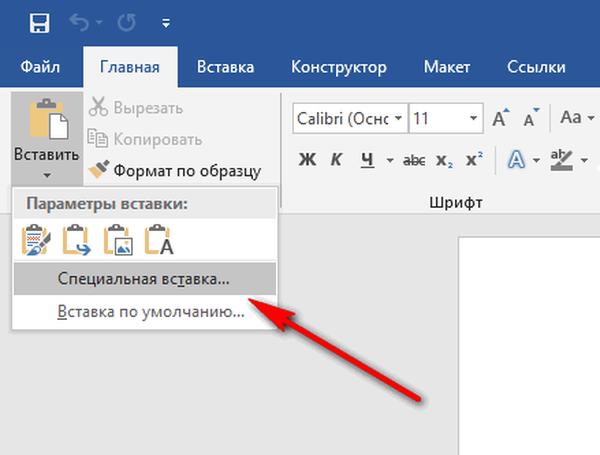The height and width of the screenshot is (455, 600).
Task: Pick the Keep Text Only paste icon
Action: [159, 240]
